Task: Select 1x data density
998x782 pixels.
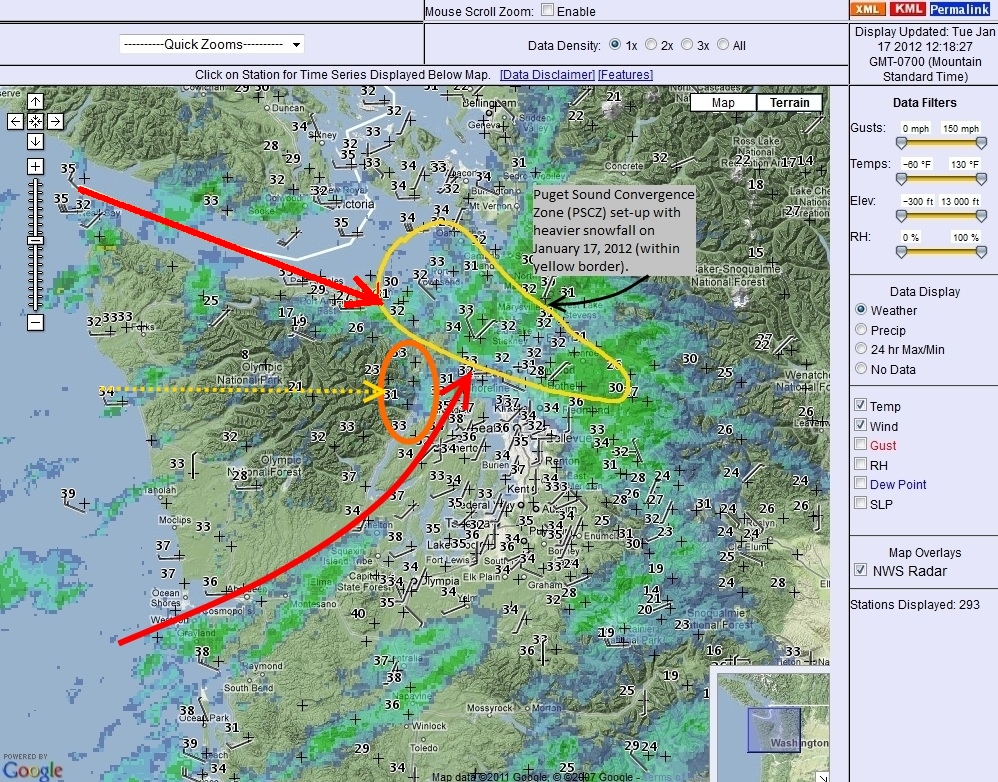Action: tap(615, 45)
